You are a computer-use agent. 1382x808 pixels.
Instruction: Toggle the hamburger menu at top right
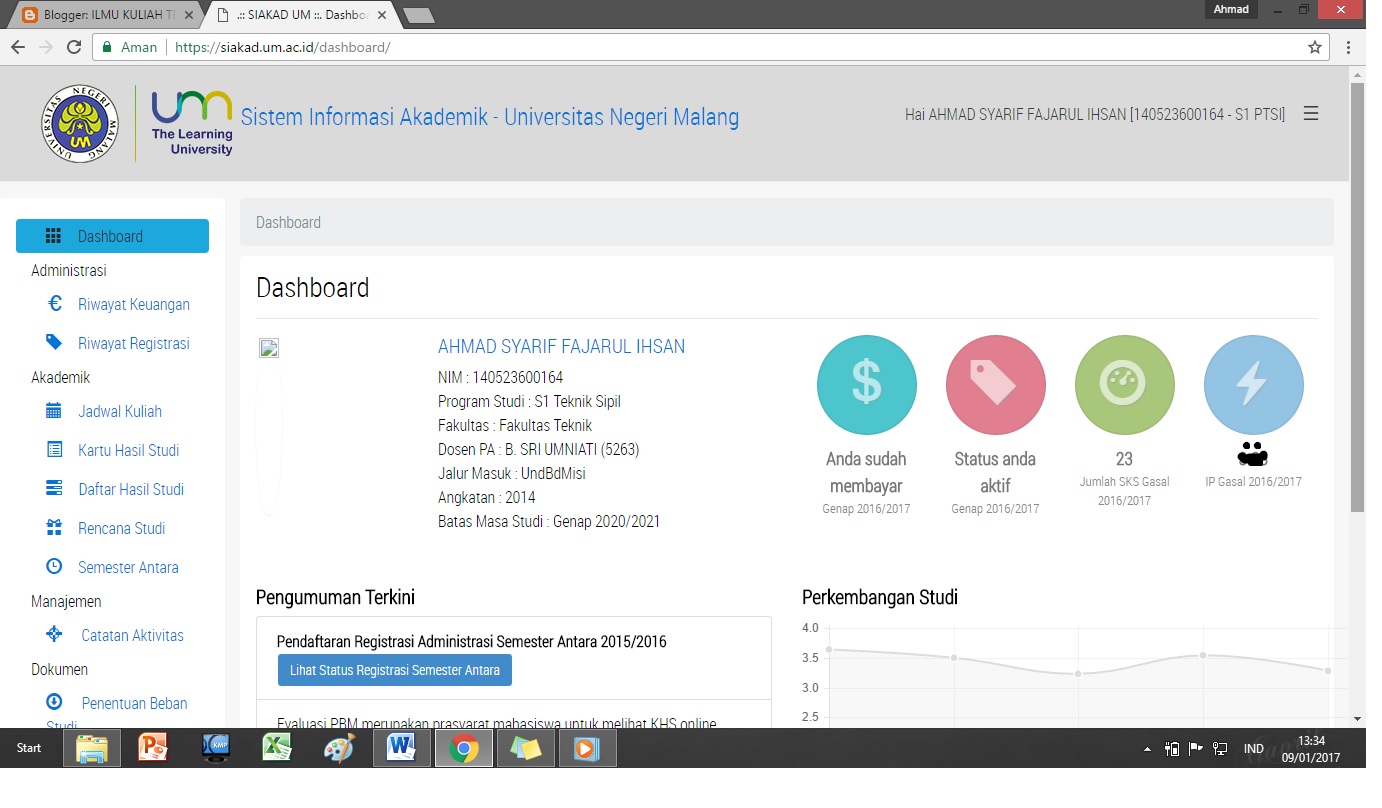coord(1311,113)
